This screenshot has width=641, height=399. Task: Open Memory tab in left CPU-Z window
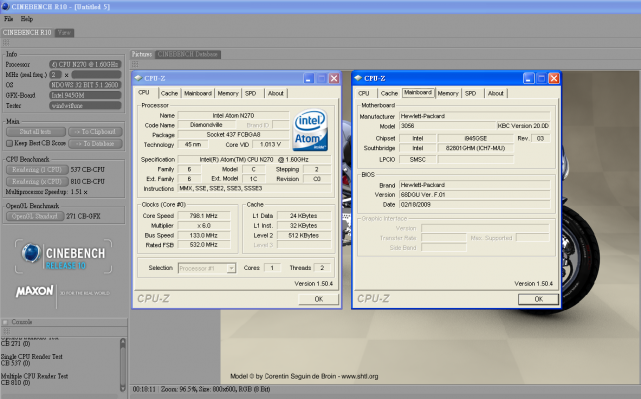click(x=228, y=93)
